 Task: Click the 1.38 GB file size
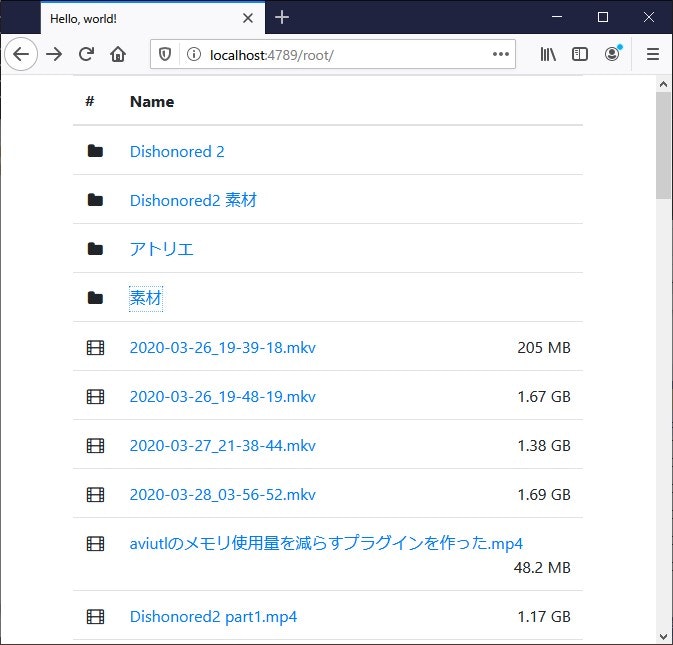[544, 446]
